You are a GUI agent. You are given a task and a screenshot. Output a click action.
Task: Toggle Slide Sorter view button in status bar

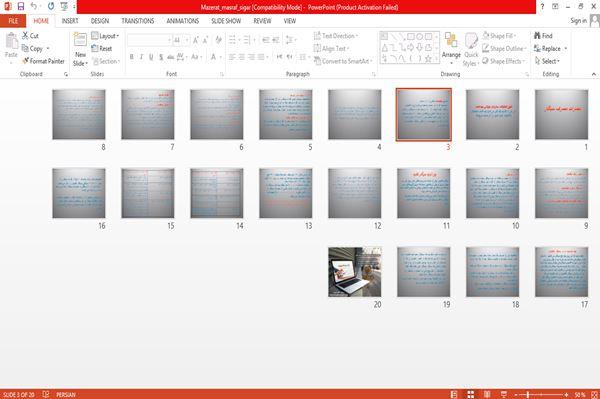coord(471,394)
